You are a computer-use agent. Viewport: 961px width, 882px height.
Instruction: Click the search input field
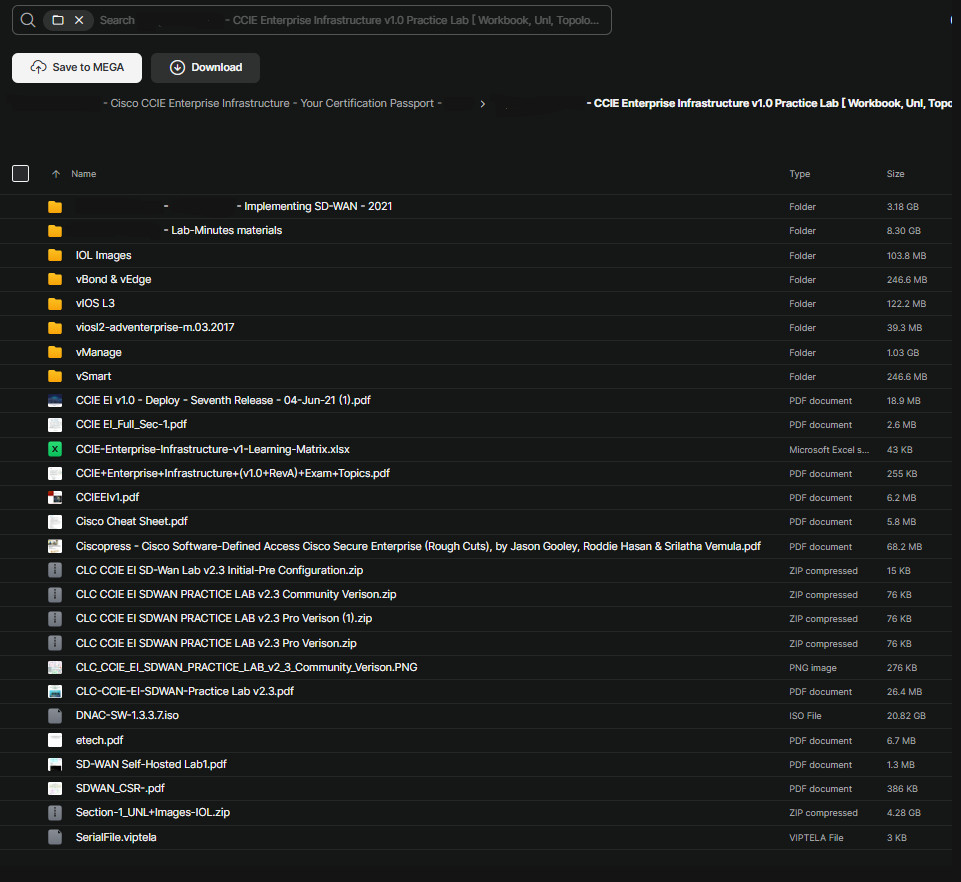click(349, 20)
